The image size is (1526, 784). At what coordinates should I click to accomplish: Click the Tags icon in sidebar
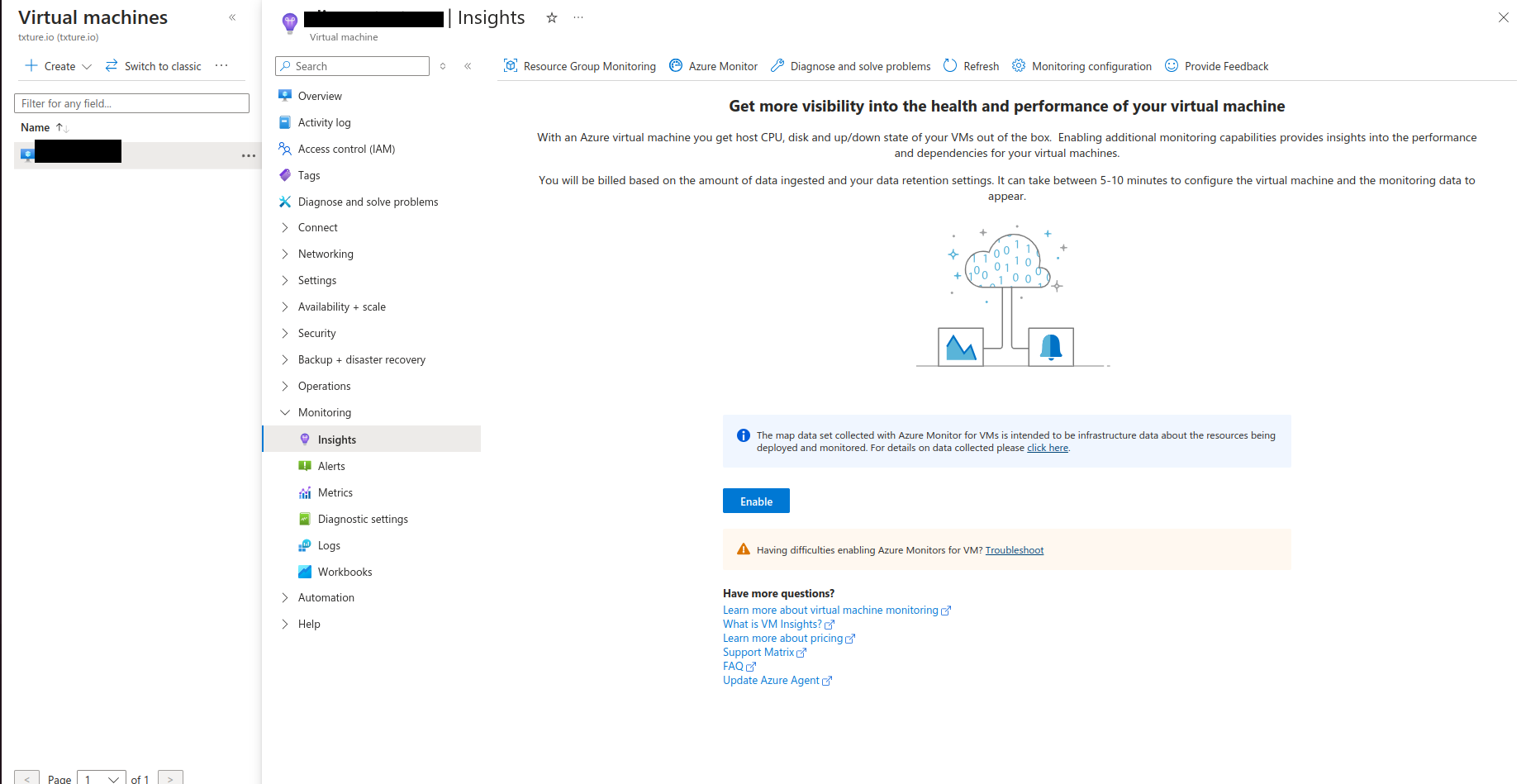(x=285, y=175)
